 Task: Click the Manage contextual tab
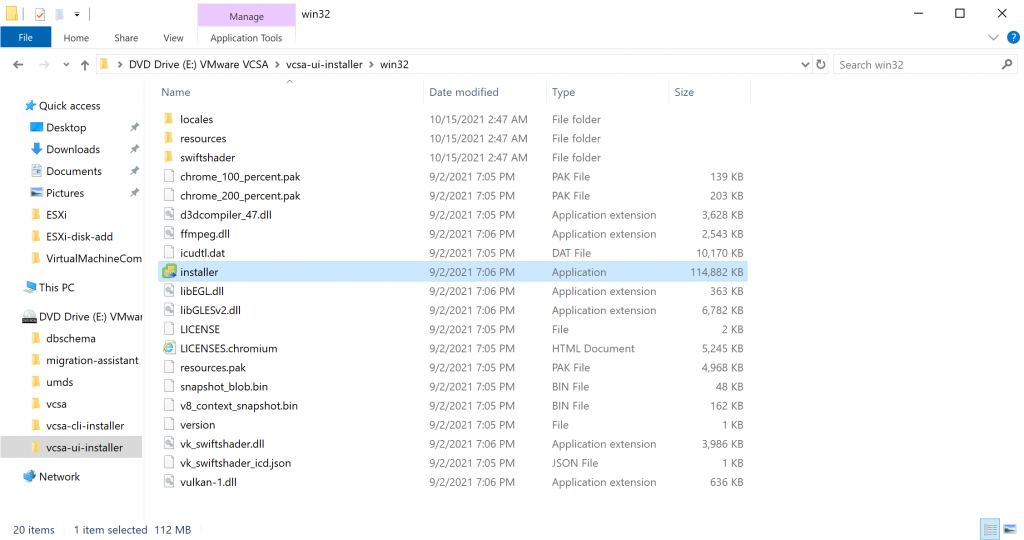tap(246, 16)
